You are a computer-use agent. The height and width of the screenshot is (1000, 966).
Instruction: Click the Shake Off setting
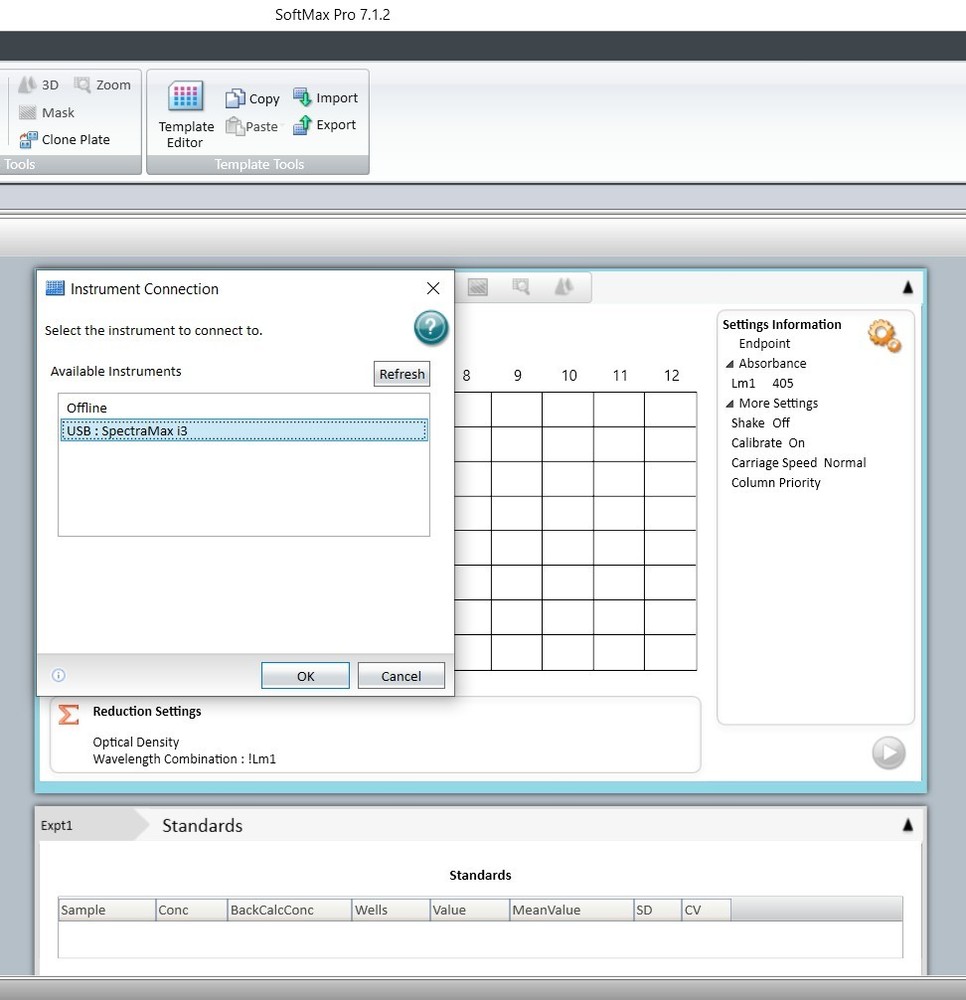(x=761, y=423)
